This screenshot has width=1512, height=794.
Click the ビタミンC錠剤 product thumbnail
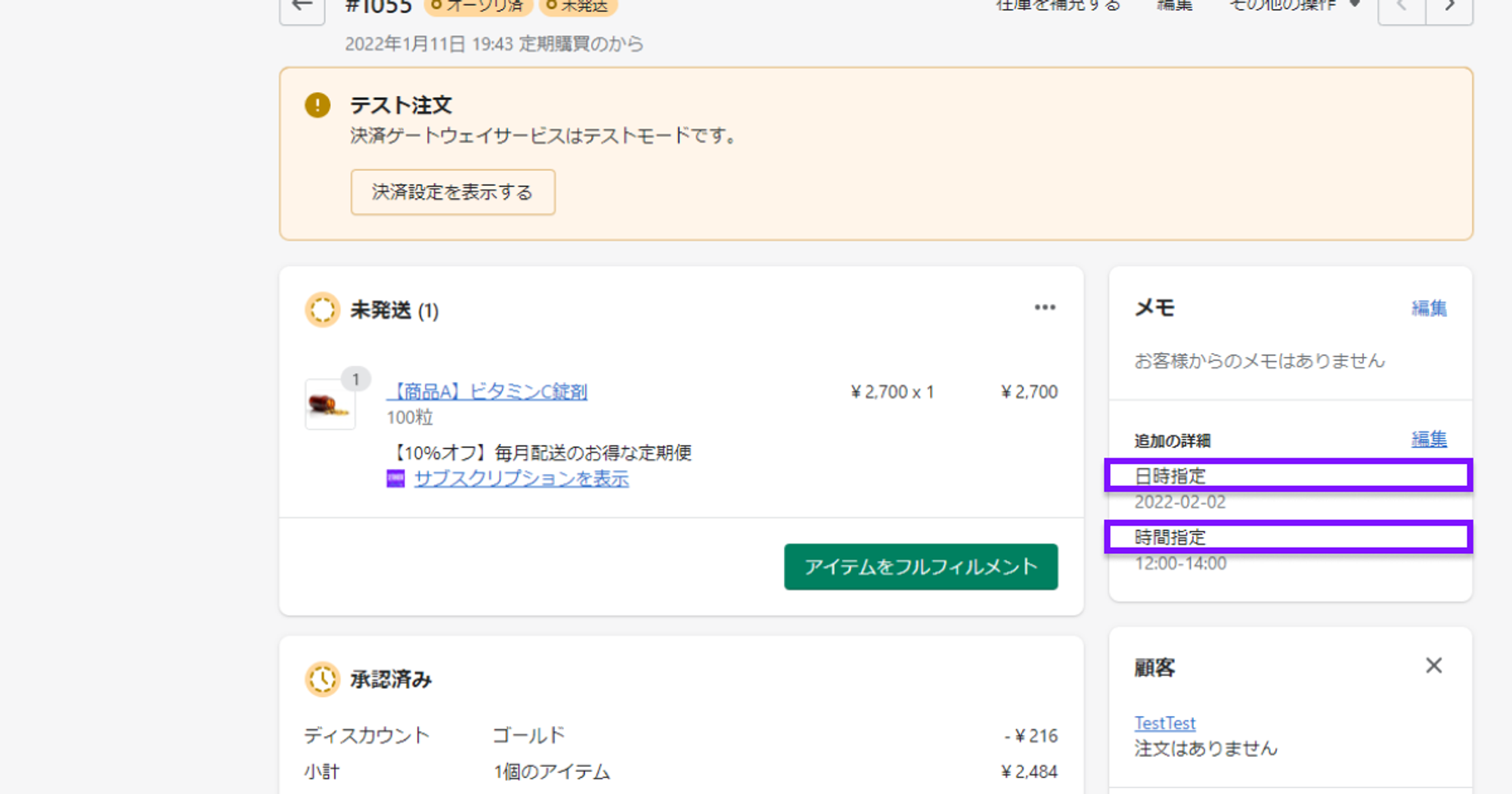(330, 405)
